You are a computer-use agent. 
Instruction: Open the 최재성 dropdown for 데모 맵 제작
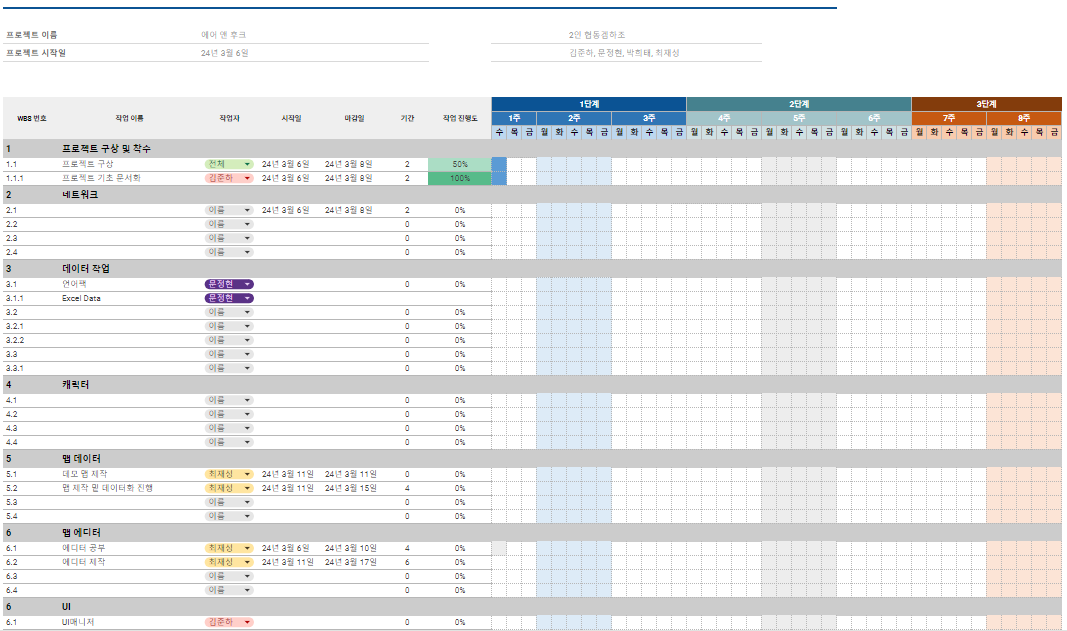[x=229, y=474]
